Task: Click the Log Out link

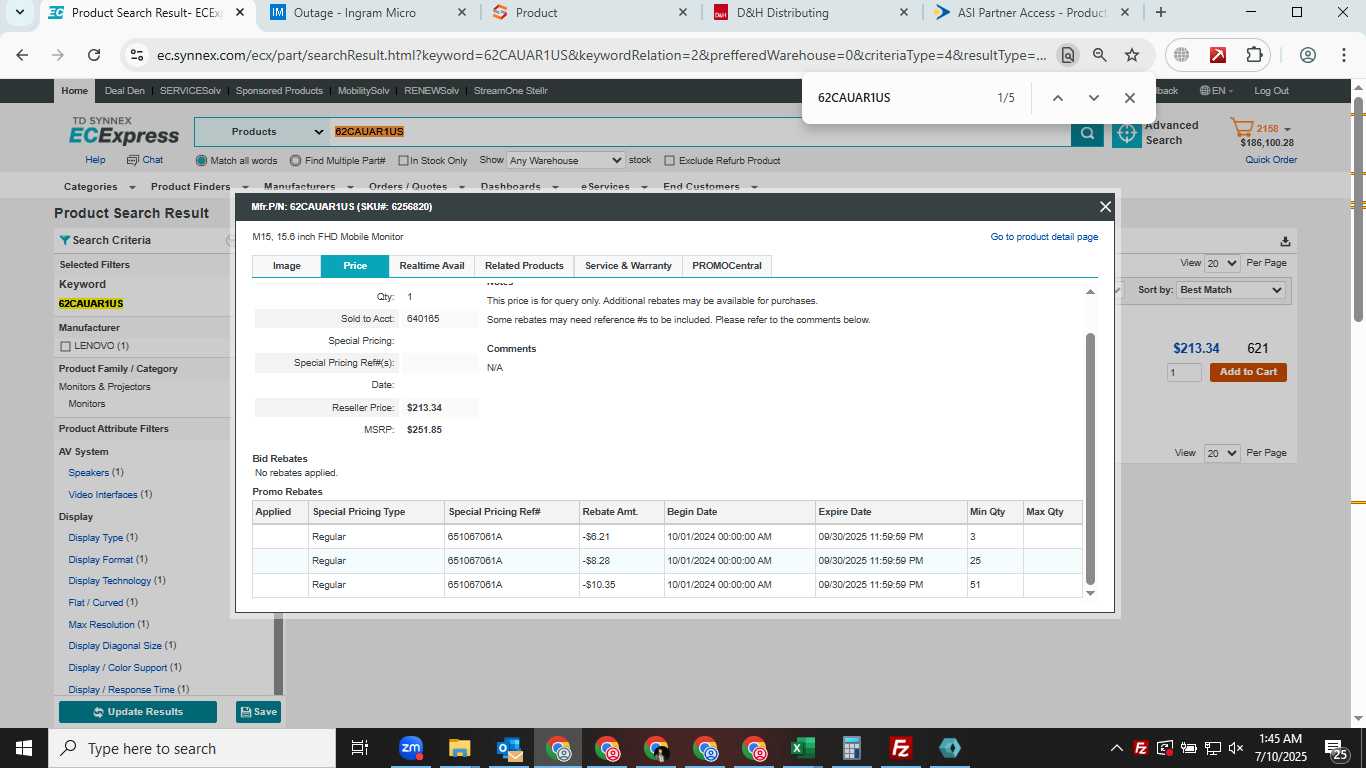Action: coord(1271,91)
